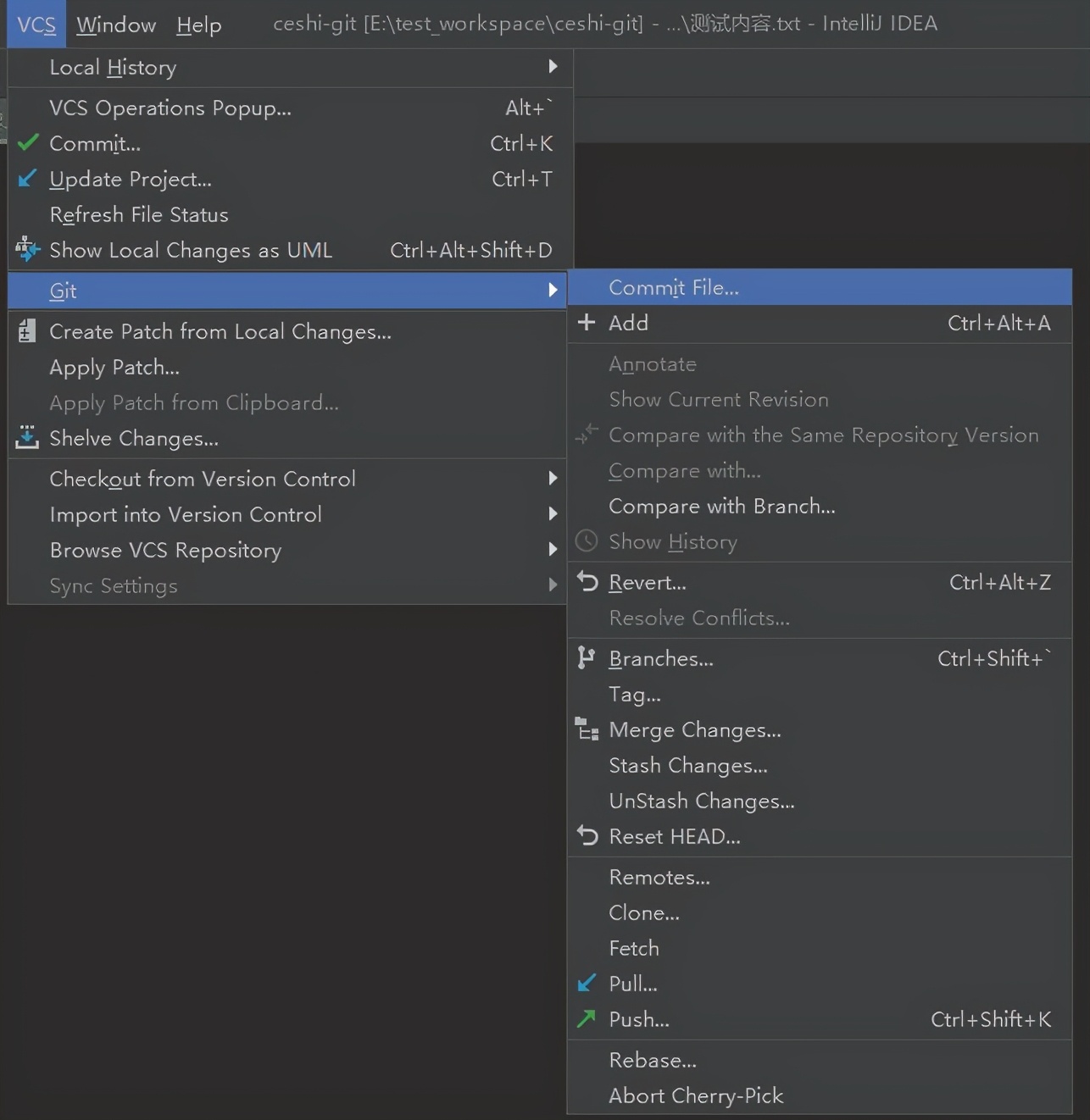The image size is (1090, 1120).
Task: Click the blue Pull arrow icon
Action: tap(586, 983)
